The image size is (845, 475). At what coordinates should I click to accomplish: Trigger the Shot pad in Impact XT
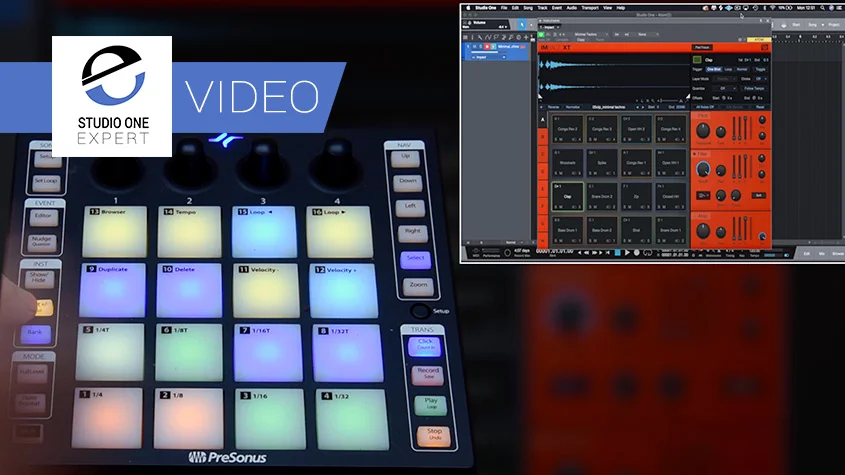636,230
